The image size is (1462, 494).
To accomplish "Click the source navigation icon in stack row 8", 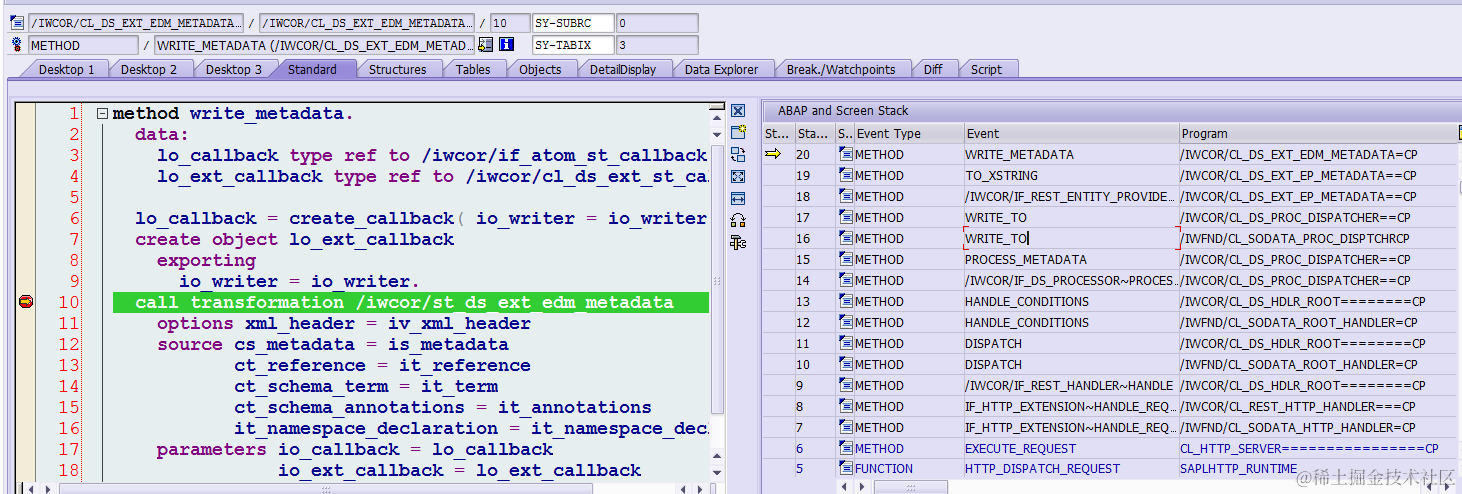I will [x=845, y=406].
